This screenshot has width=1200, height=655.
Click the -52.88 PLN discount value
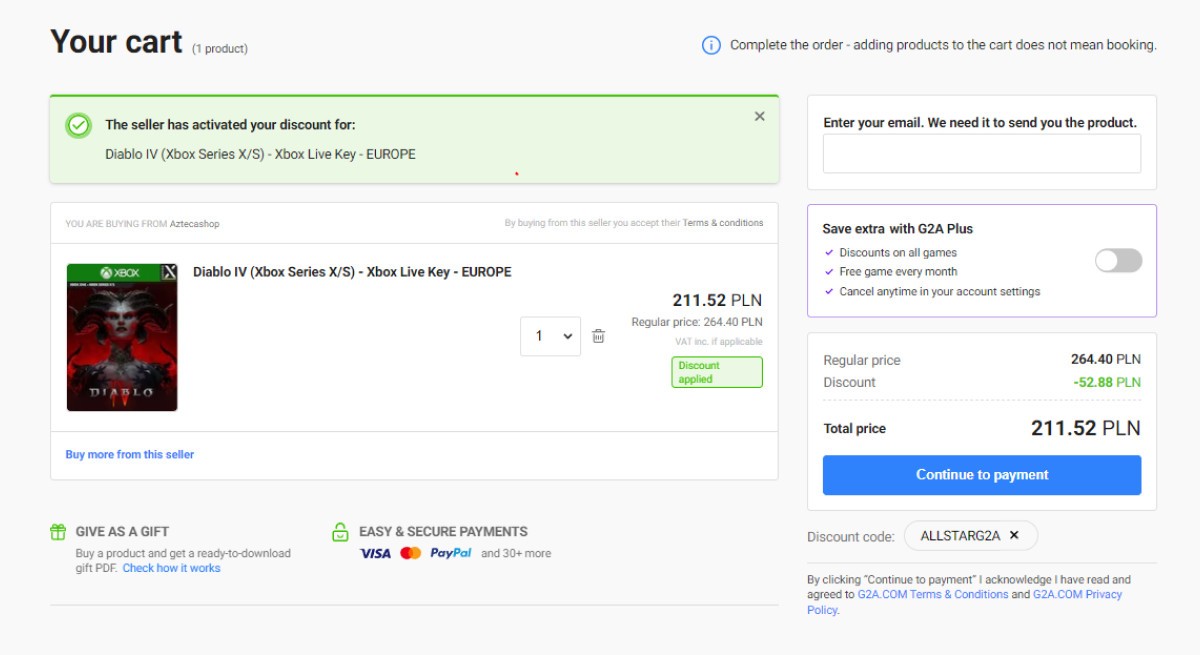pos(1107,382)
